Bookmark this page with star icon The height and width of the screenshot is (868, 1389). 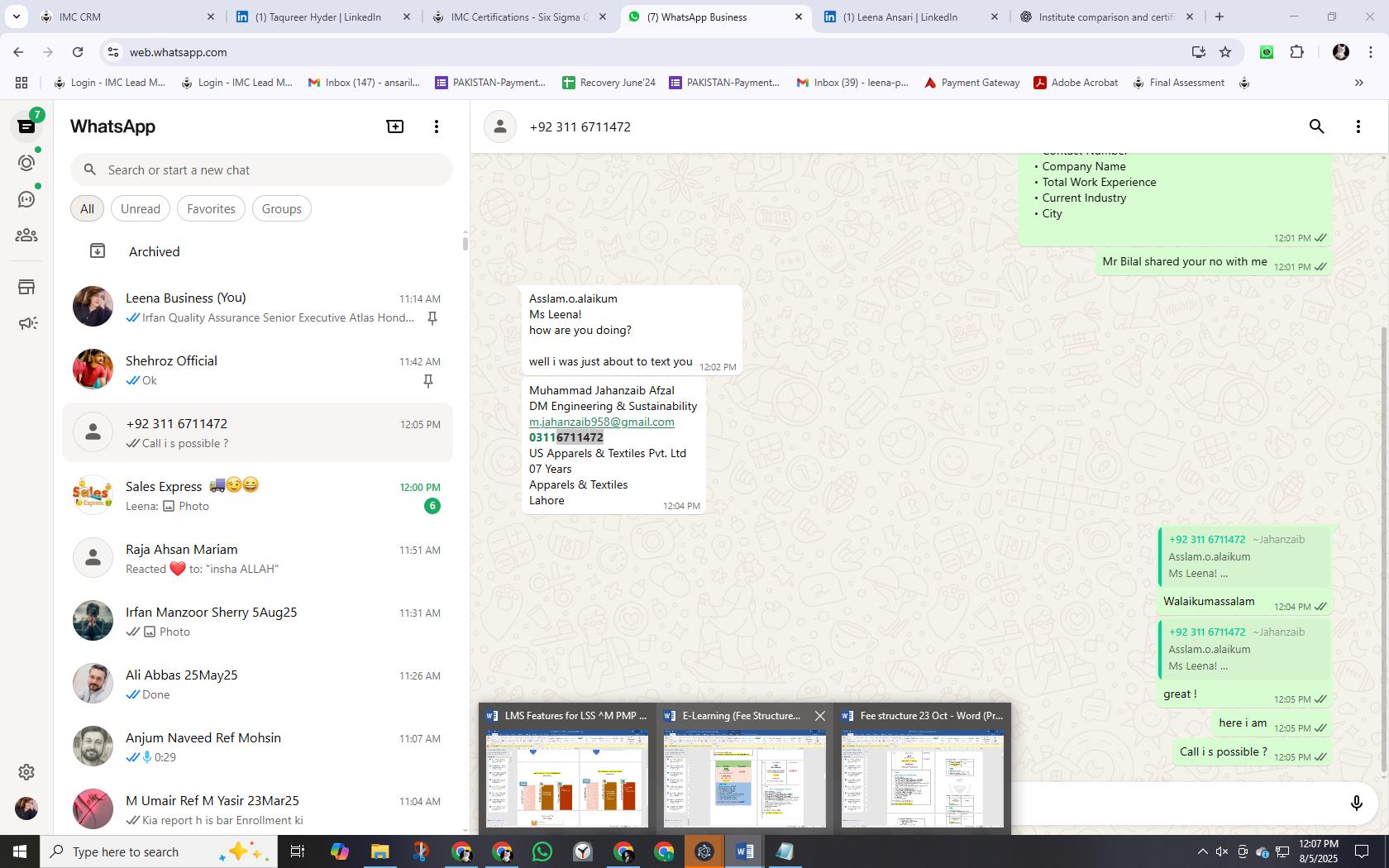tap(1225, 52)
